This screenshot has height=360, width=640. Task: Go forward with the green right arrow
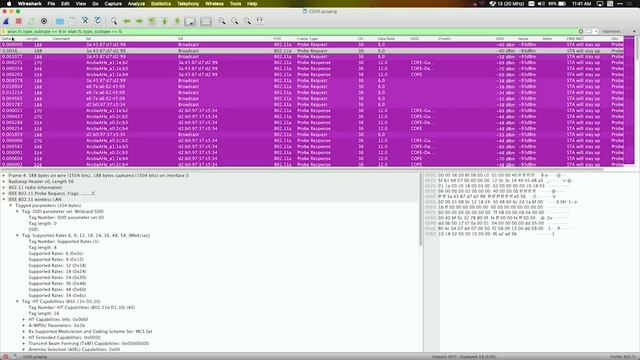pyautogui.click(x=139, y=21)
